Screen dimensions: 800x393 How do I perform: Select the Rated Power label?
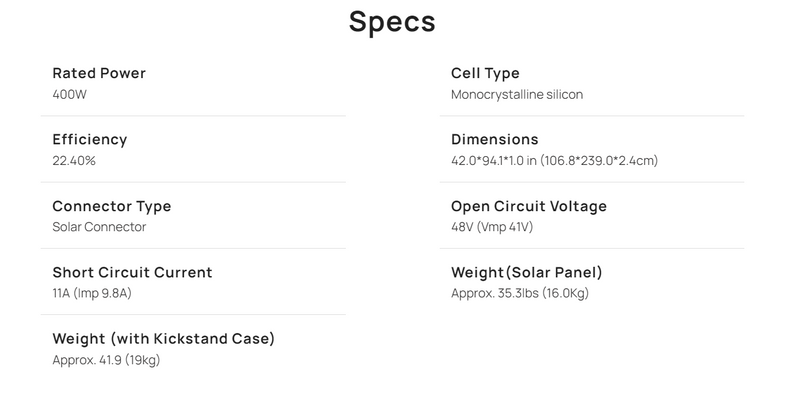(x=99, y=73)
